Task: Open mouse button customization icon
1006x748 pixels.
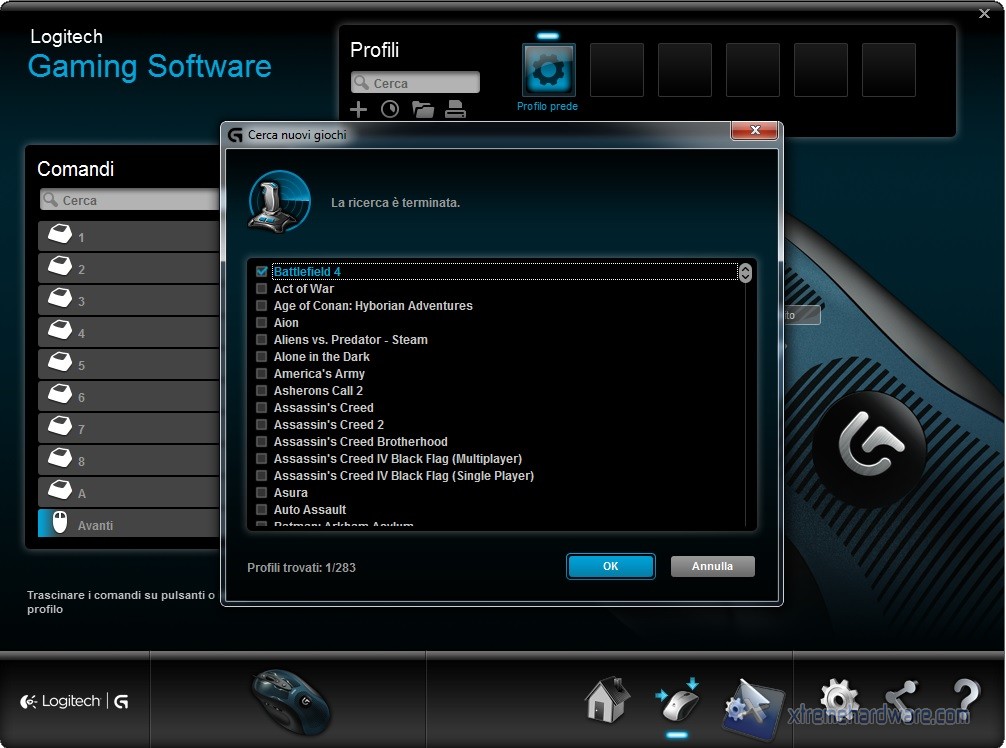Action: coord(677,700)
